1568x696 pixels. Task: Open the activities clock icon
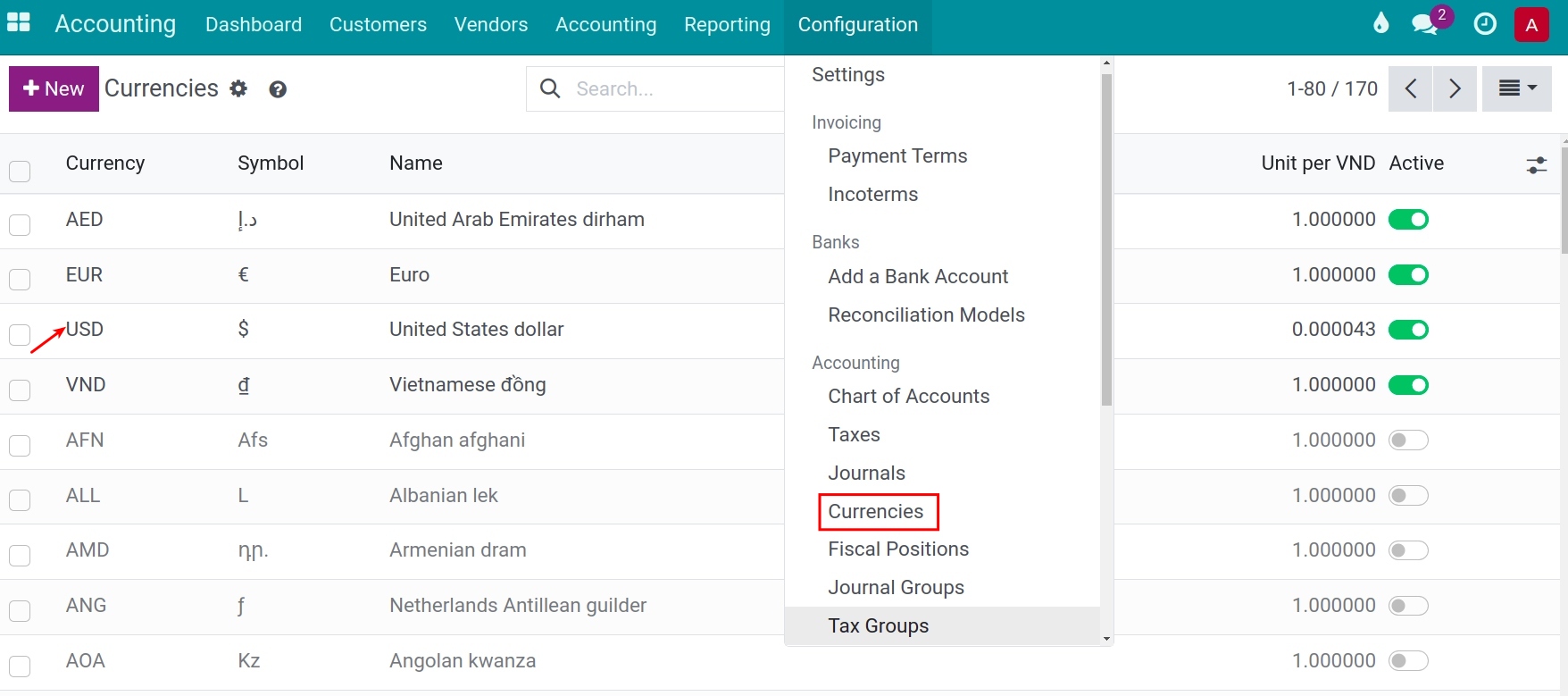point(1485,24)
